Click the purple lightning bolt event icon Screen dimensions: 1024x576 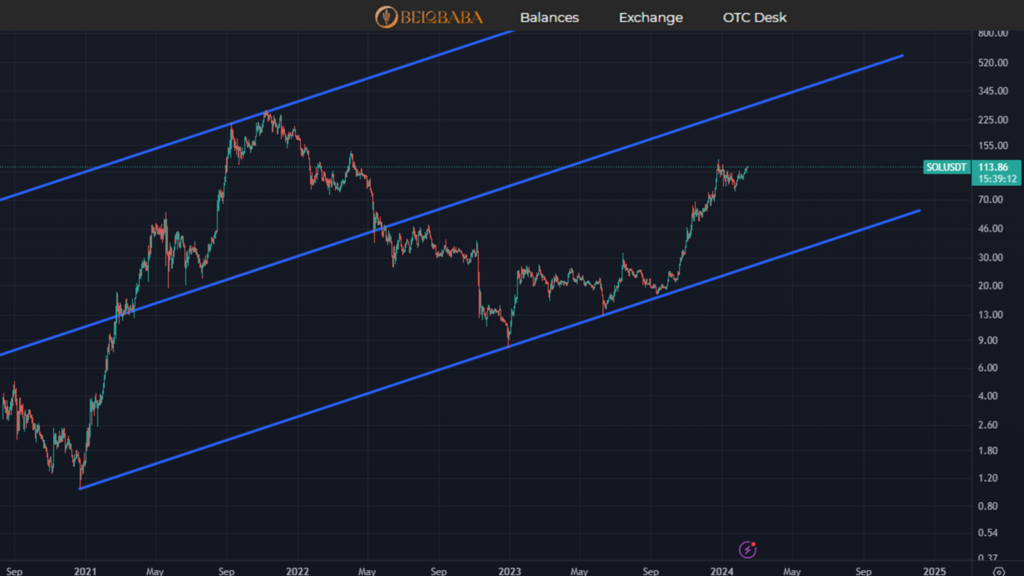pos(747,548)
